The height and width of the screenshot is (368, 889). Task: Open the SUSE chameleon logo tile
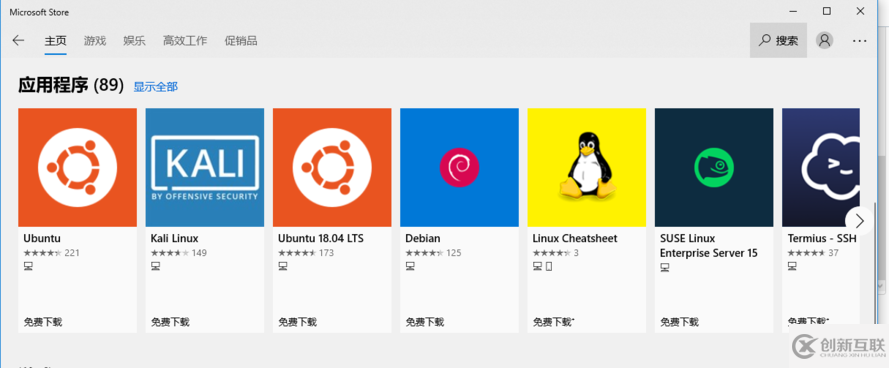(x=714, y=167)
